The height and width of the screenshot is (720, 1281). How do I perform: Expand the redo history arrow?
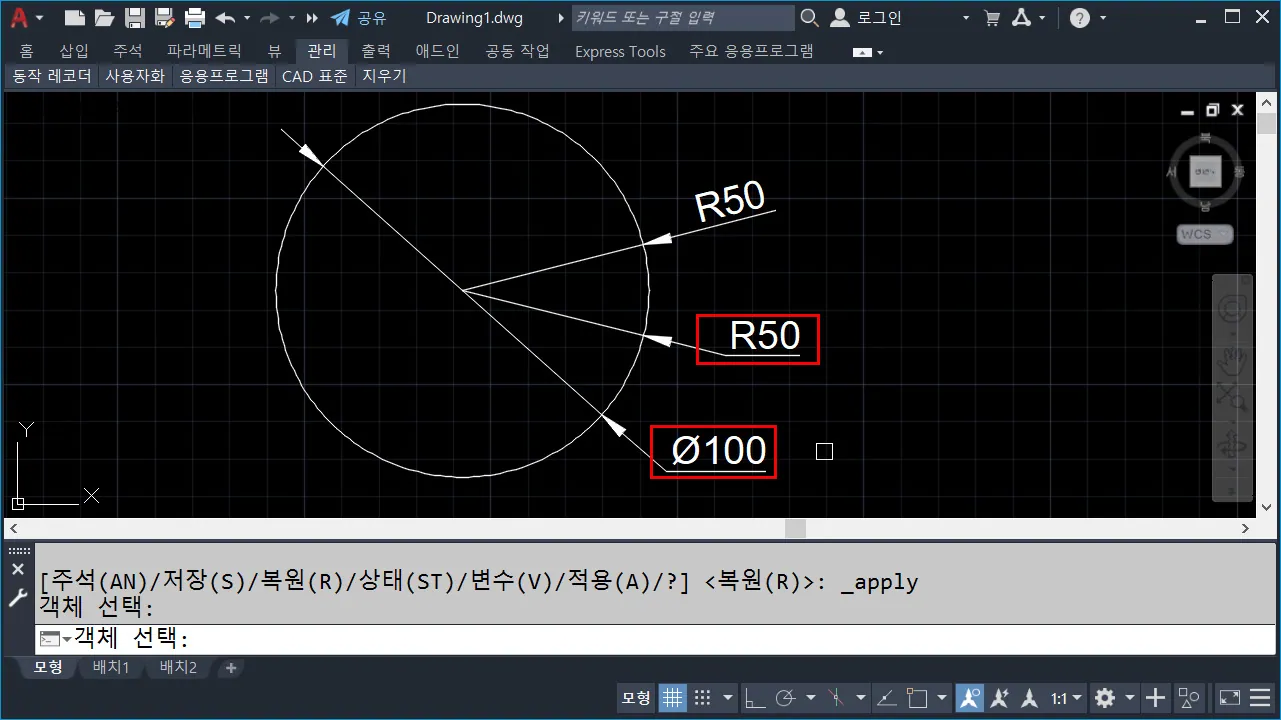coord(291,18)
